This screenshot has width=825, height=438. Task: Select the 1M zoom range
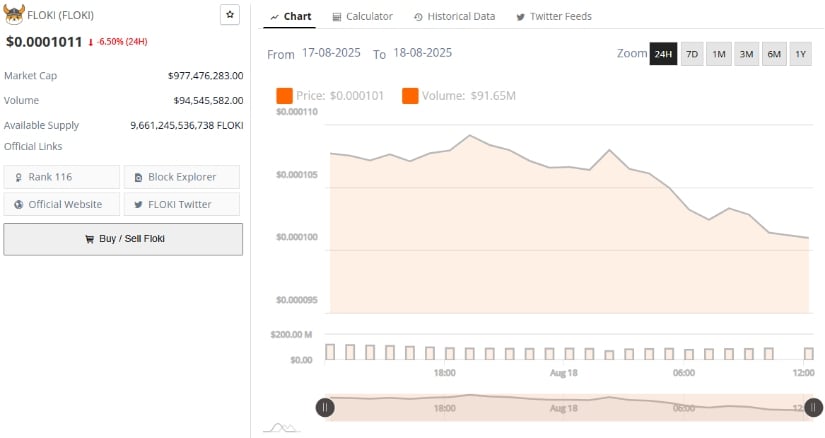coord(719,54)
